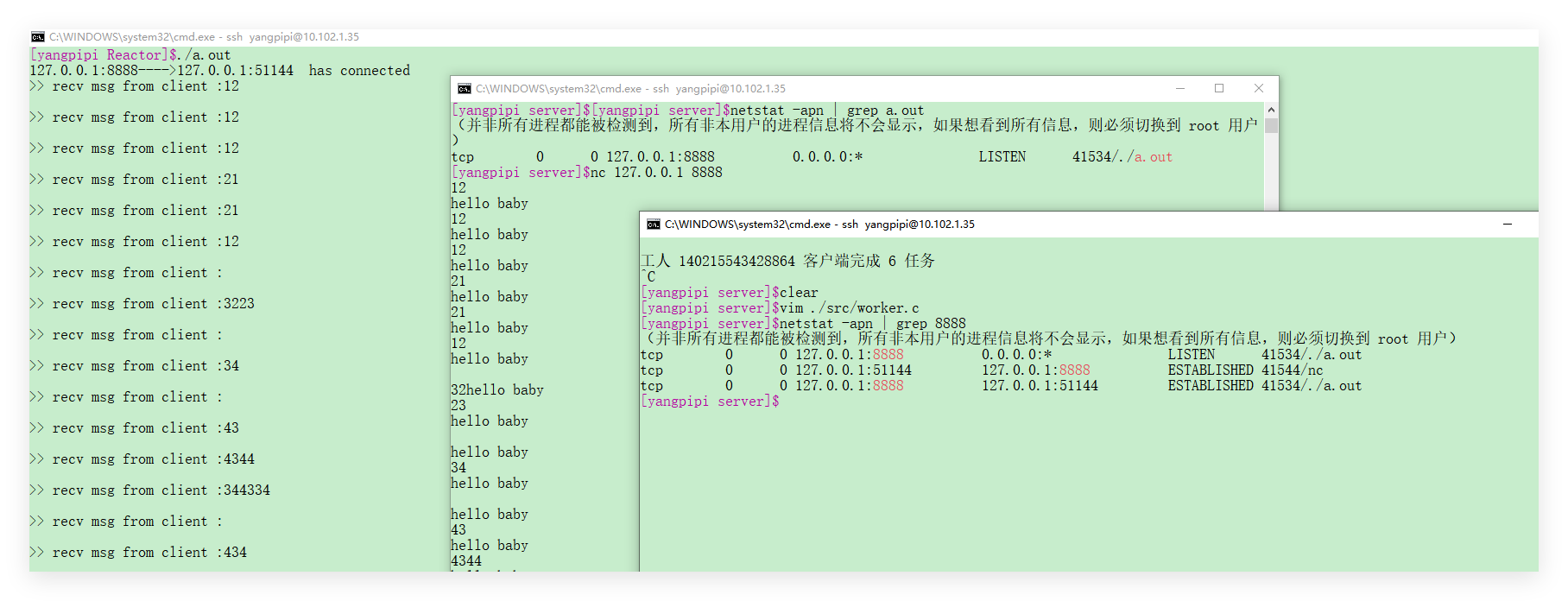
Task: Click 'vim ./src/worker.c' command
Action: click(849, 308)
